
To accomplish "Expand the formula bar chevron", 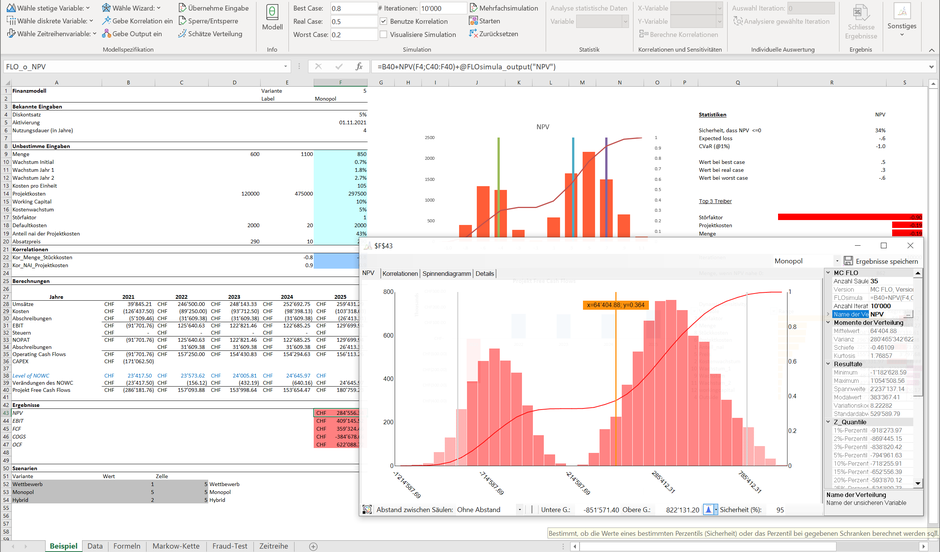I will 931,67.
